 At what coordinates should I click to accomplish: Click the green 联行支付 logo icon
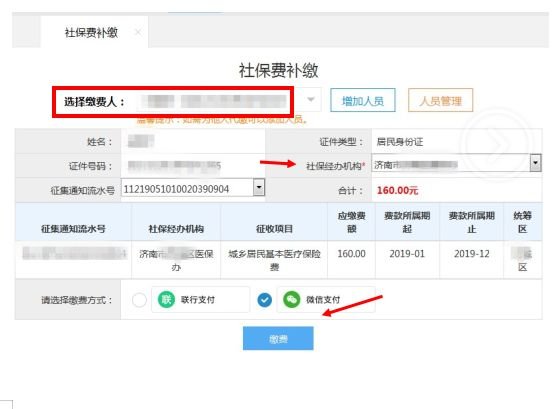[x=166, y=300]
